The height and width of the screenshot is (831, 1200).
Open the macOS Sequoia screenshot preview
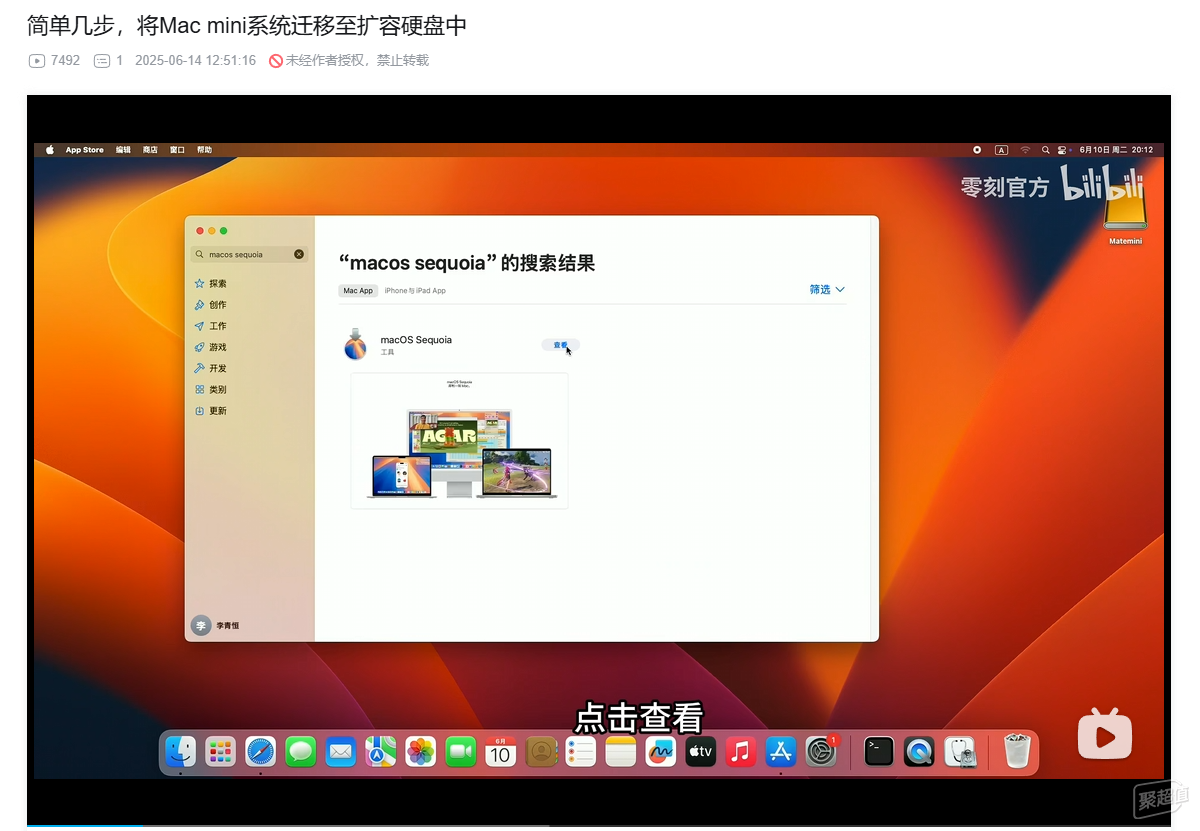(460, 440)
